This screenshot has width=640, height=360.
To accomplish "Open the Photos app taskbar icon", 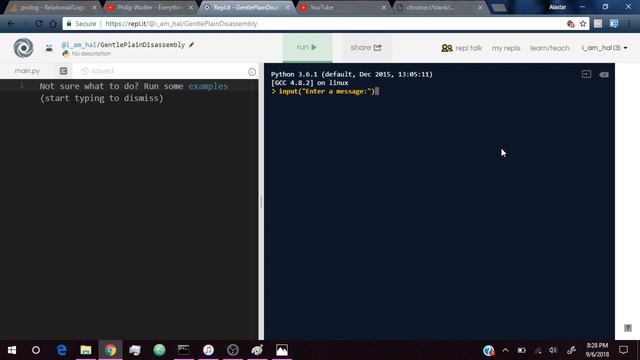I will coord(282,350).
